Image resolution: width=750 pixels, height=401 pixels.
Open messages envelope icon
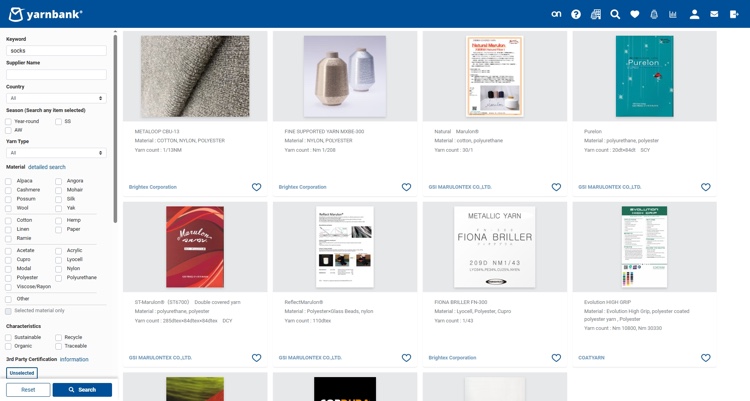(x=714, y=14)
